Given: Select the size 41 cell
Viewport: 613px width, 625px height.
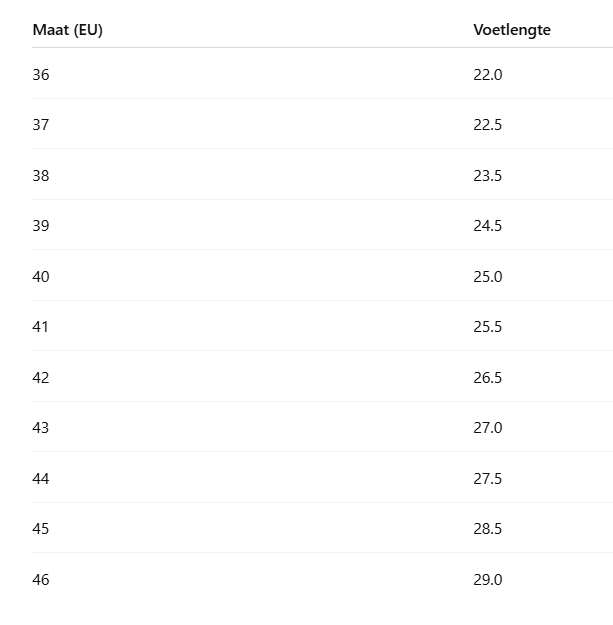Looking at the screenshot, I should point(41,327).
